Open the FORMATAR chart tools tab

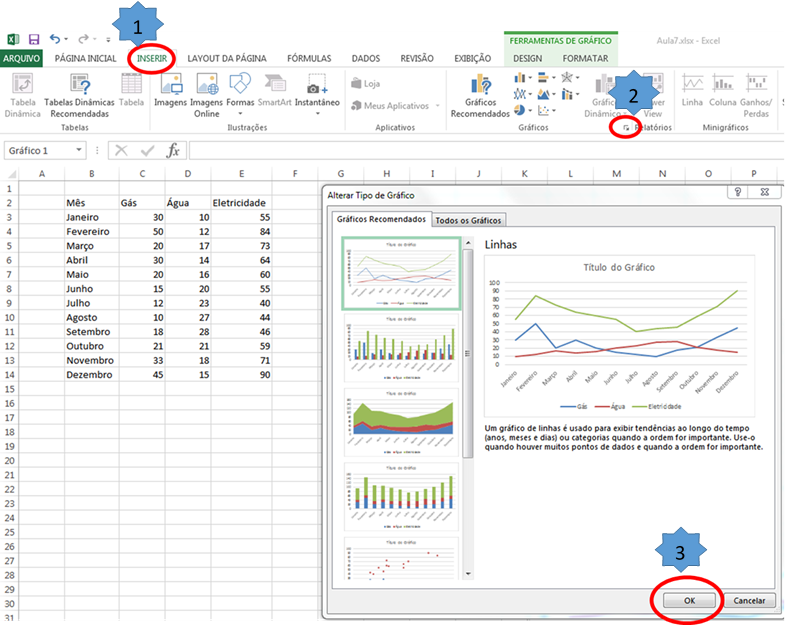point(585,58)
